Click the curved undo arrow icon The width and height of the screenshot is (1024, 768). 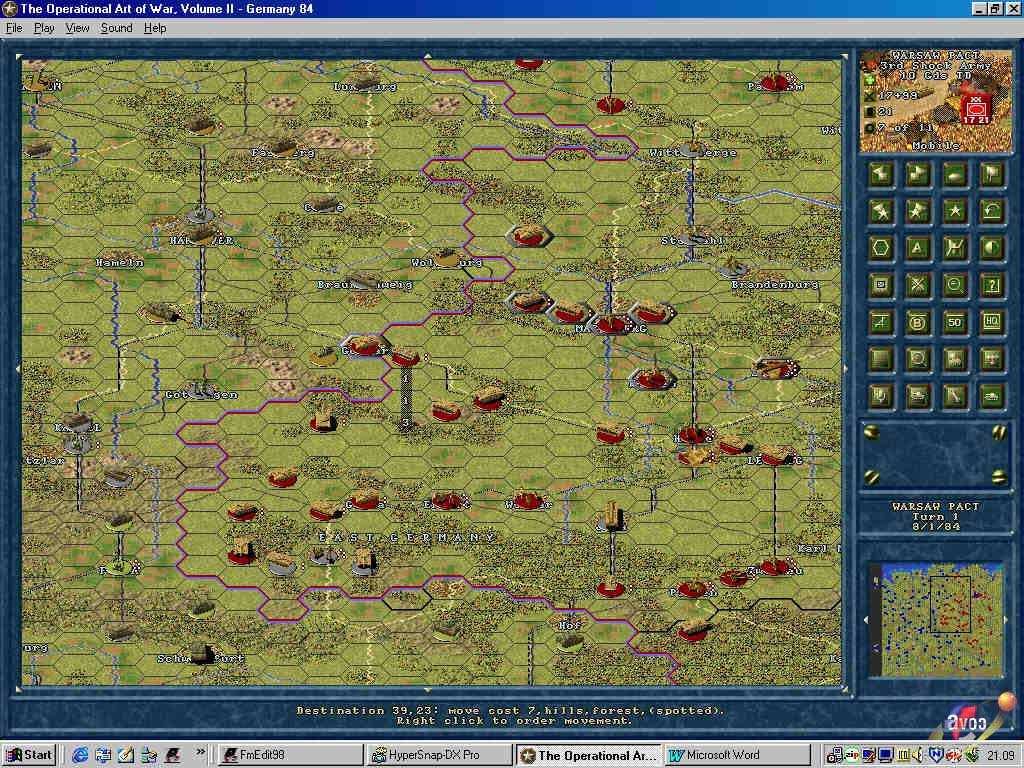tap(992, 211)
